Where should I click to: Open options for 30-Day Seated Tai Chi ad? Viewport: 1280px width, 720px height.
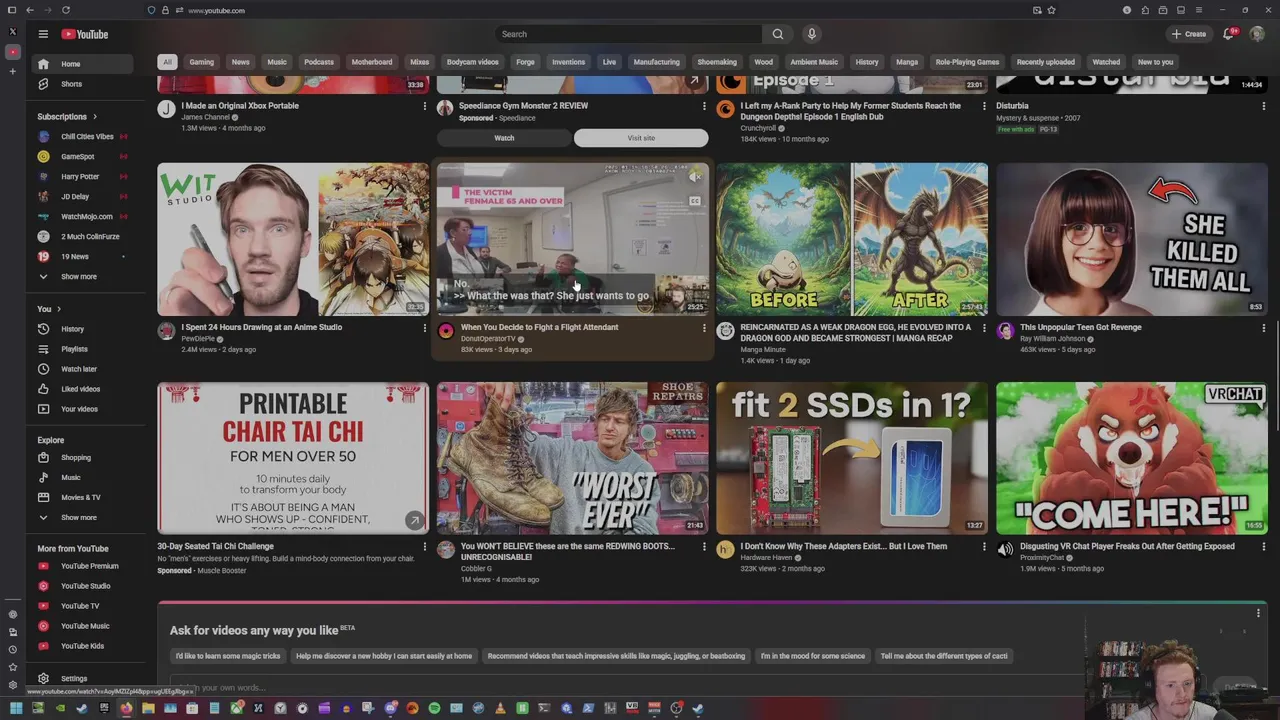tap(424, 547)
